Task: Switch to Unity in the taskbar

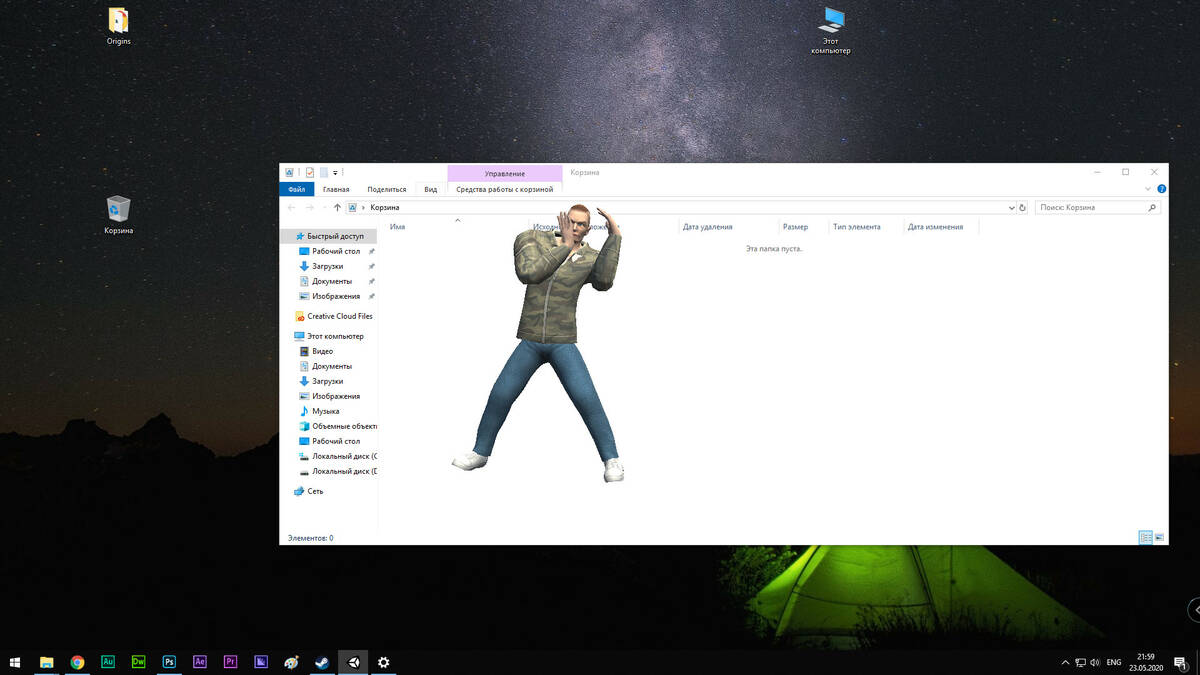Action: click(x=353, y=662)
